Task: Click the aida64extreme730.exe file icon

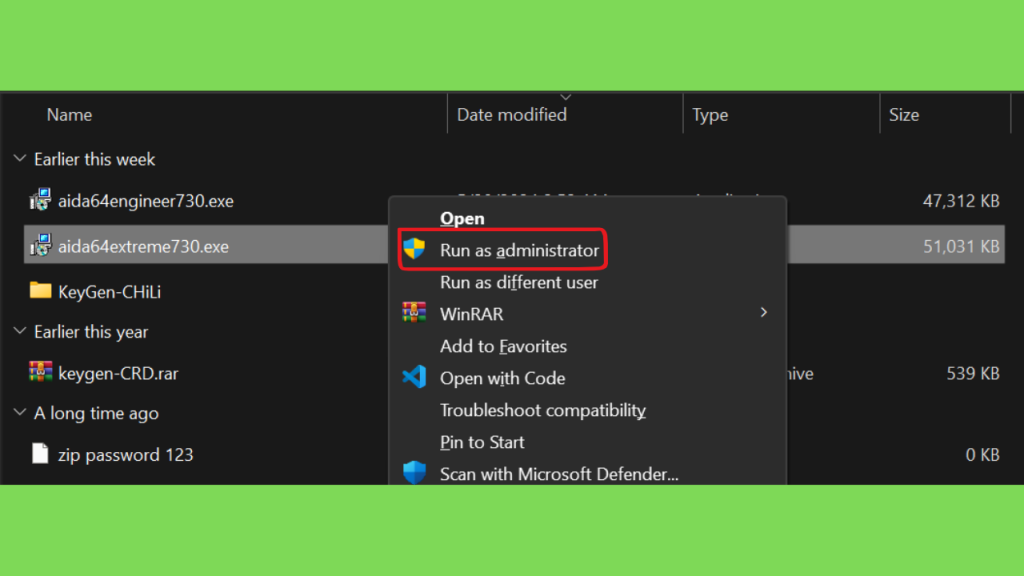Action: [40, 246]
